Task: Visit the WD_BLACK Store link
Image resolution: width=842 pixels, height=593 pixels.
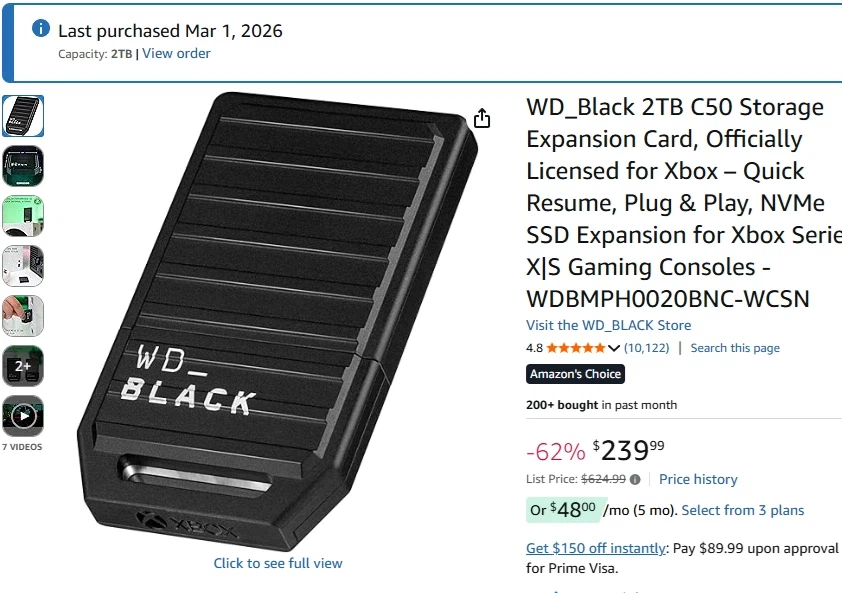Action: coord(608,325)
